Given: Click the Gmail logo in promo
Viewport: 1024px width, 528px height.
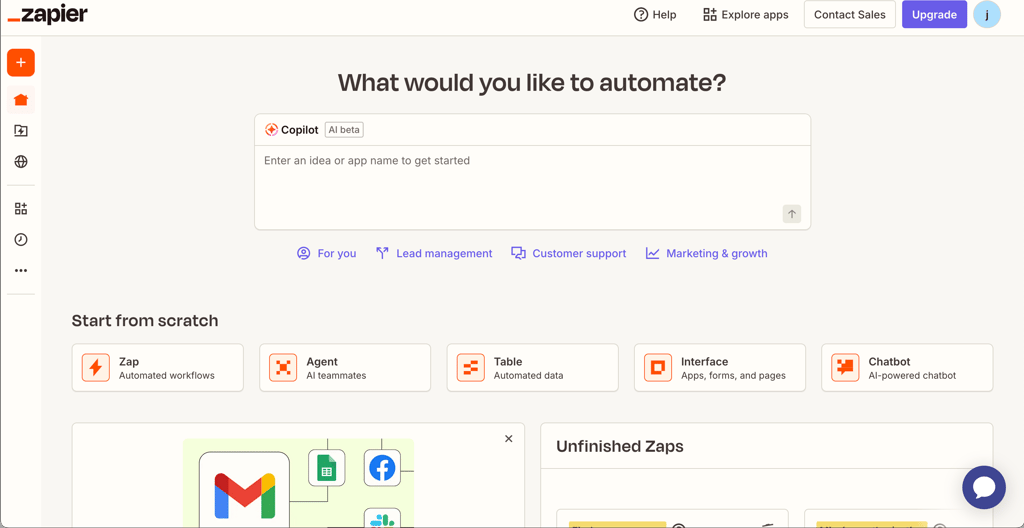Looking at the screenshot, I should click(x=244, y=495).
